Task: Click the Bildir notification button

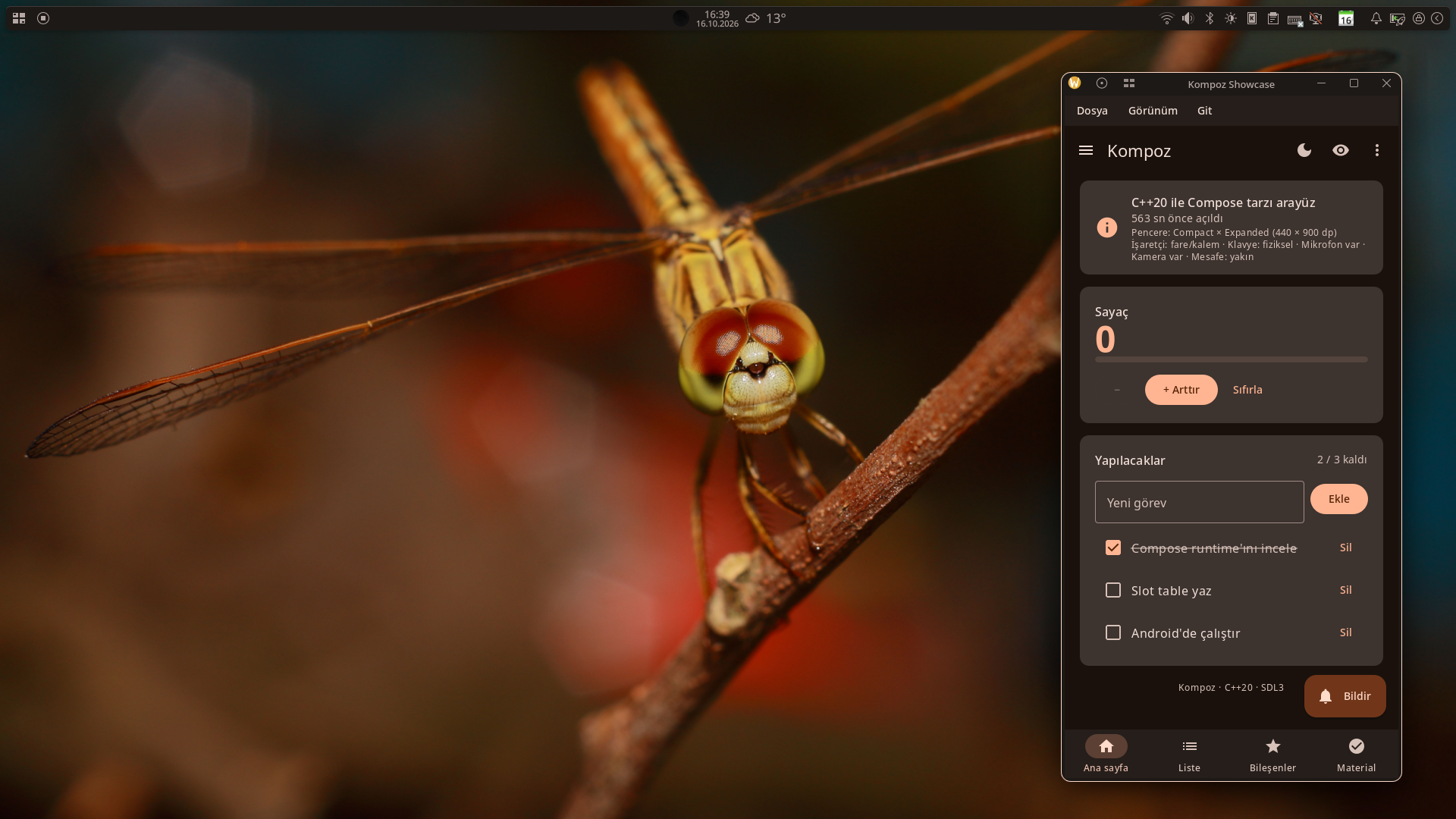Action: [x=1345, y=696]
